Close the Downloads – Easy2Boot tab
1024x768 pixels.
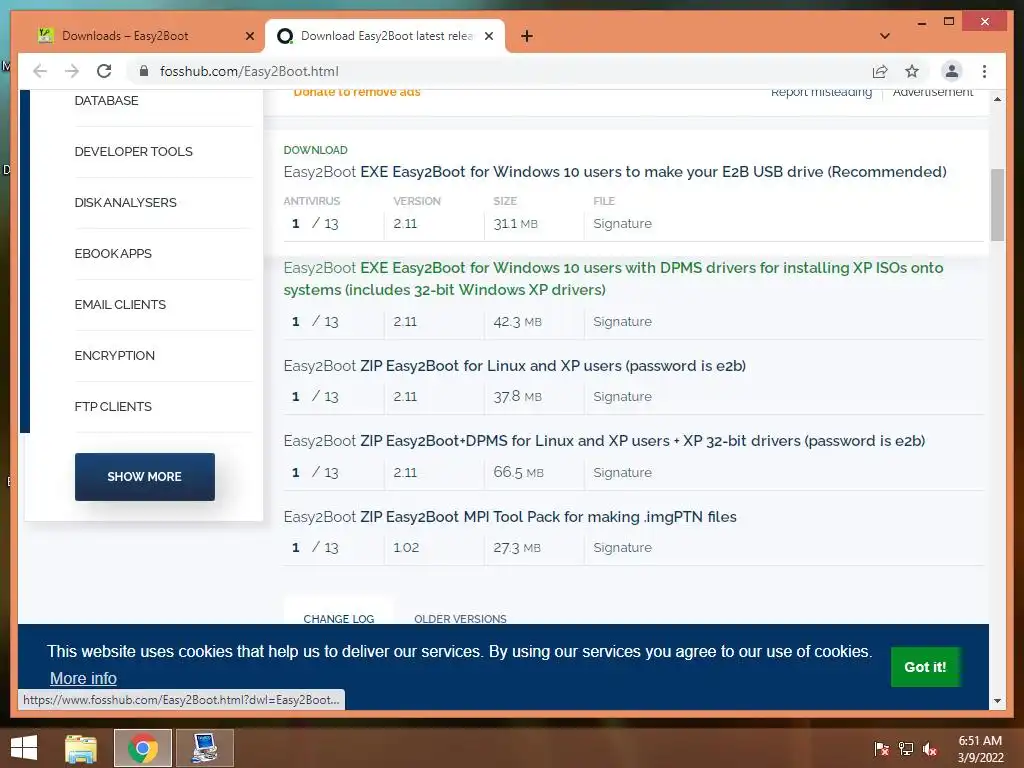tap(249, 36)
